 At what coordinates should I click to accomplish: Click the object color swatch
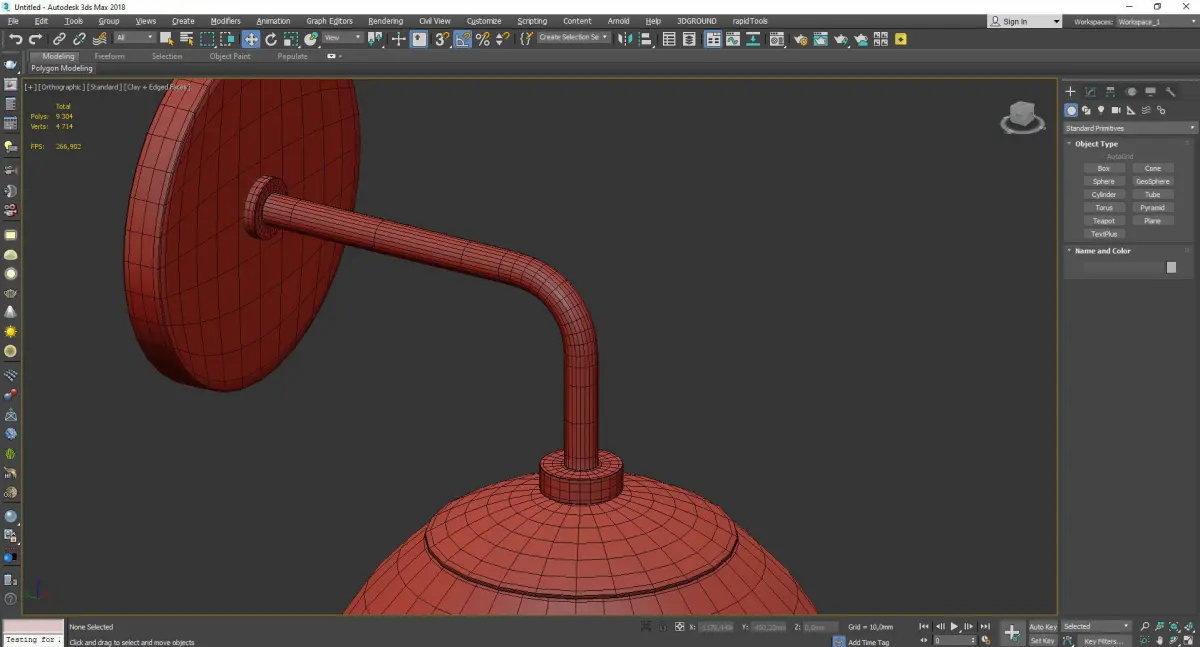(x=1171, y=267)
